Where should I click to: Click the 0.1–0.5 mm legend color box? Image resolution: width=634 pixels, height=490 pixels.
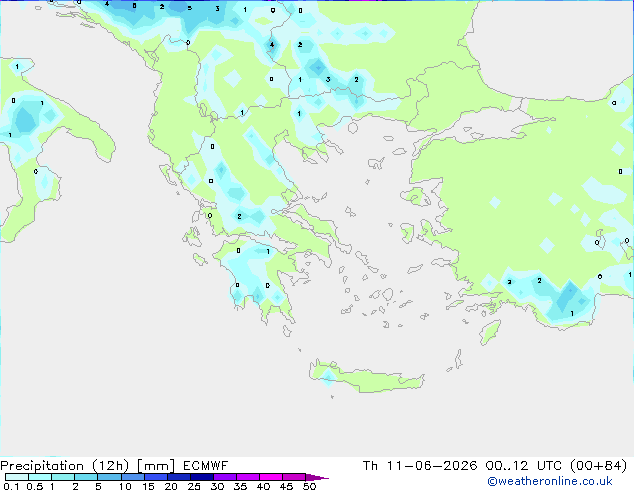tap(17, 477)
